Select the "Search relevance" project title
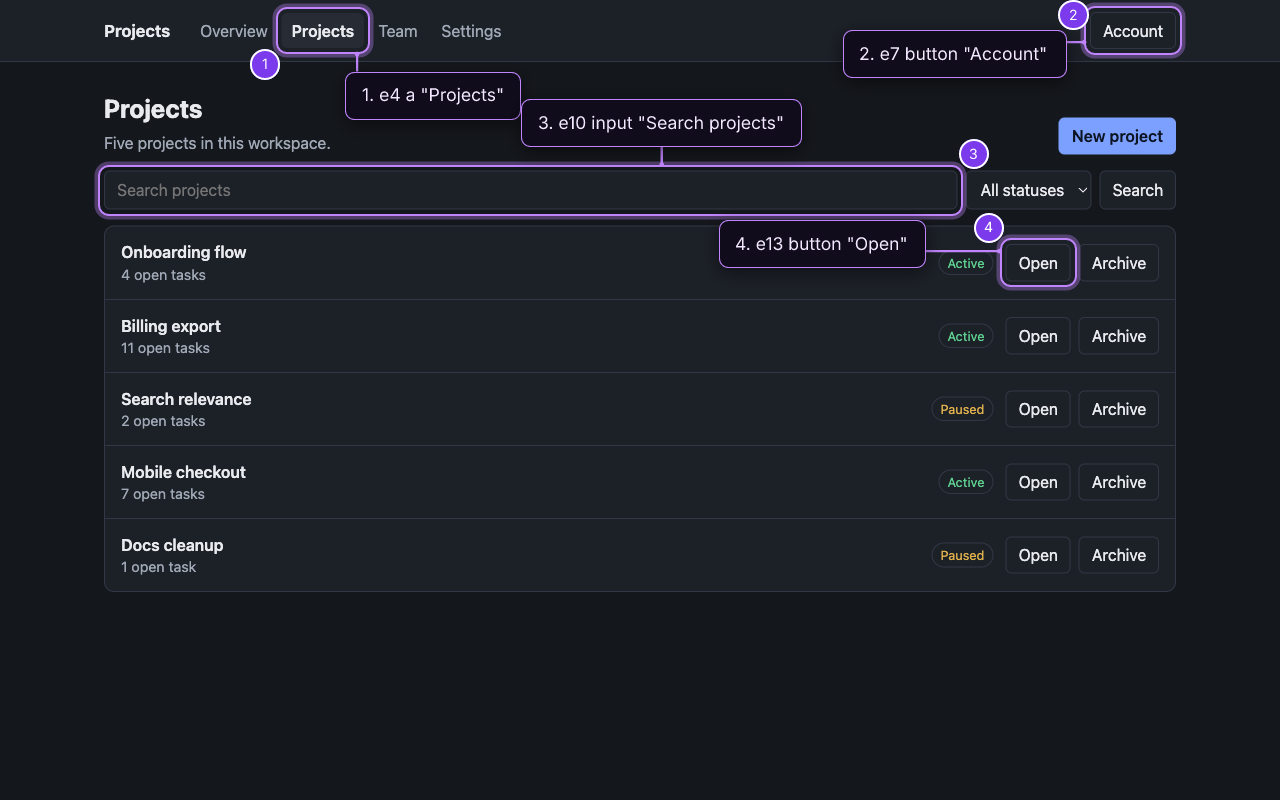Viewport: 1280px width, 800px height. pos(186,399)
